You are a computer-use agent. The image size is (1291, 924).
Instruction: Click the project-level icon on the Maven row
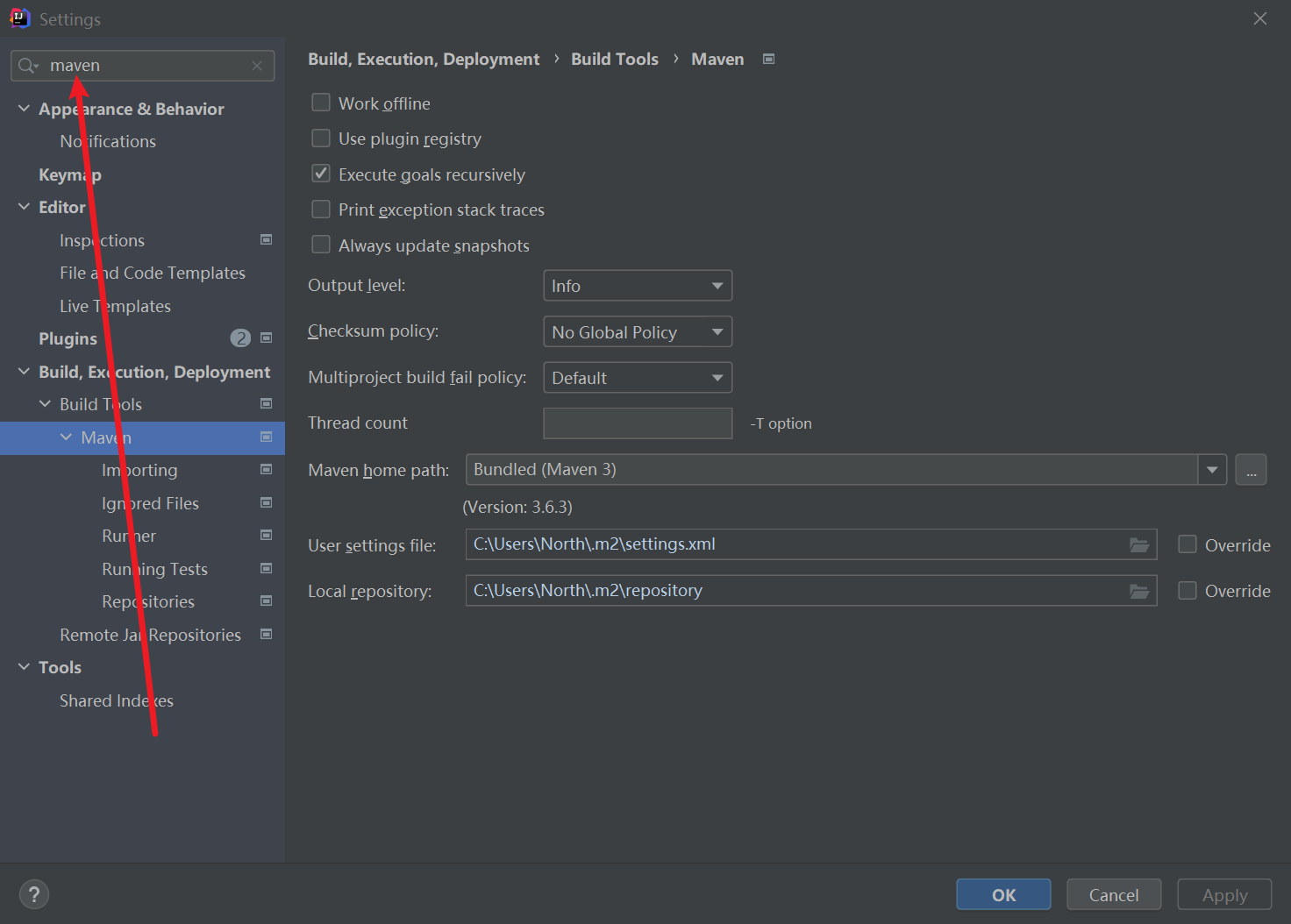click(x=267, y=437)
